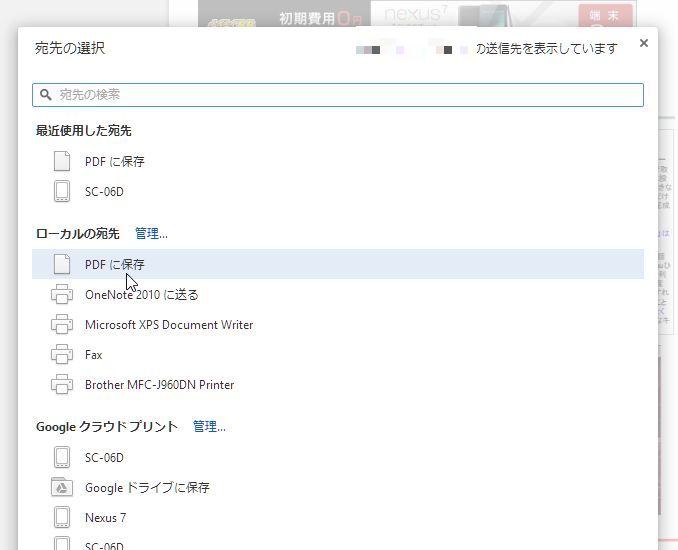Choose Brother MFC-J960DN Printer label
Screen dimensions: 678x550
click(160, 385)
